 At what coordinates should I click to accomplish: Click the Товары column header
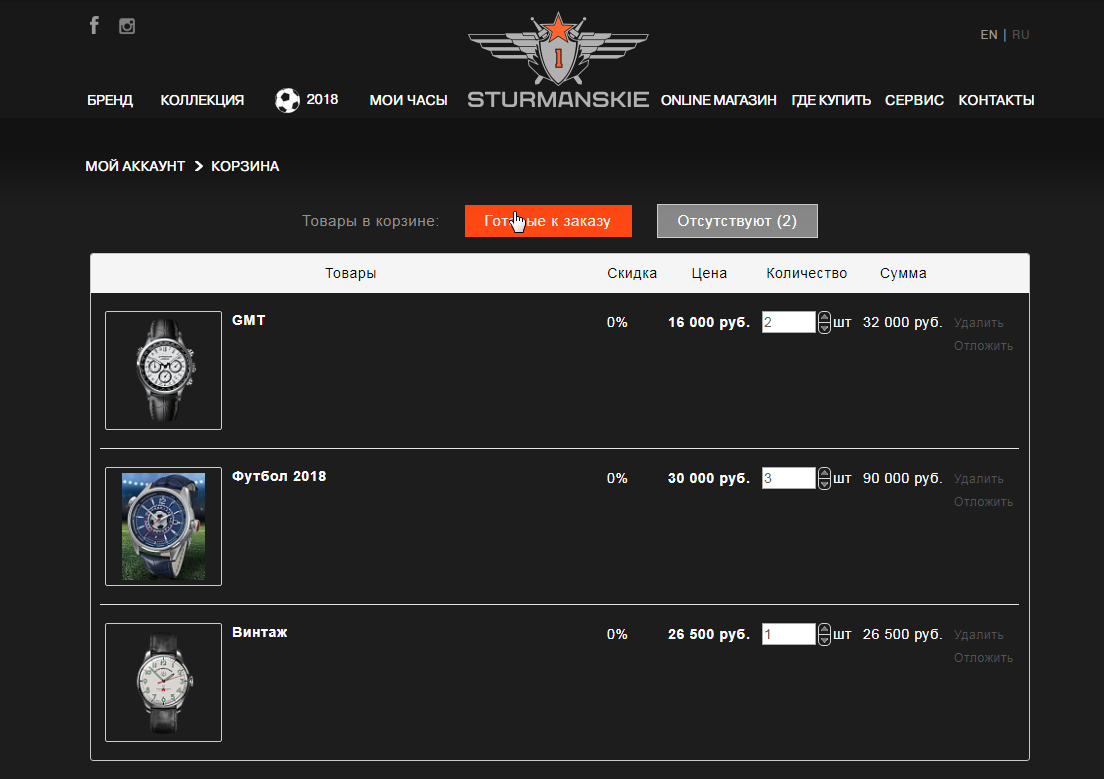point(351,273)
